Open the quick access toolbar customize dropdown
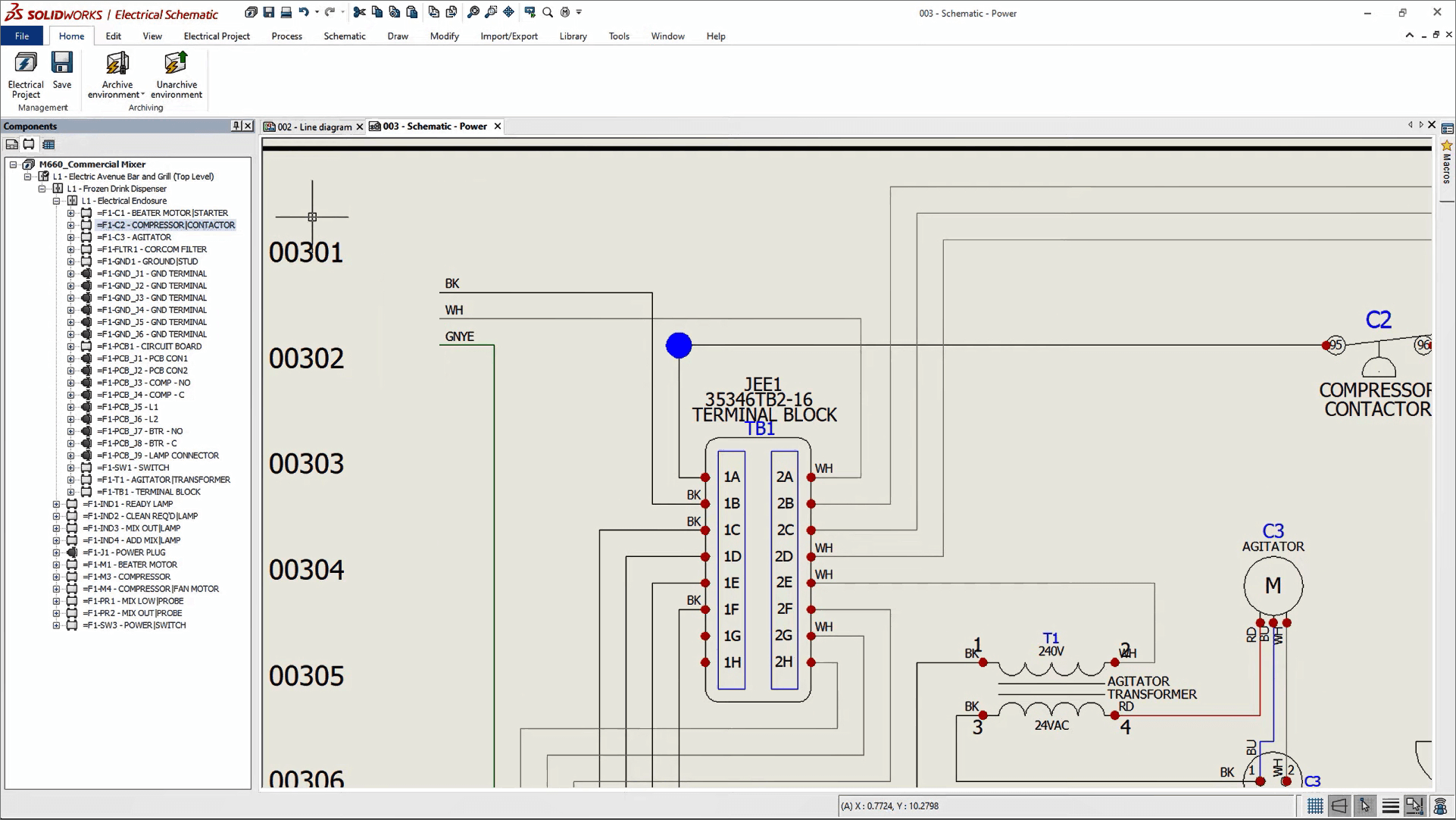The width and height of the screenshot is (1456, 820). point(579,12)
